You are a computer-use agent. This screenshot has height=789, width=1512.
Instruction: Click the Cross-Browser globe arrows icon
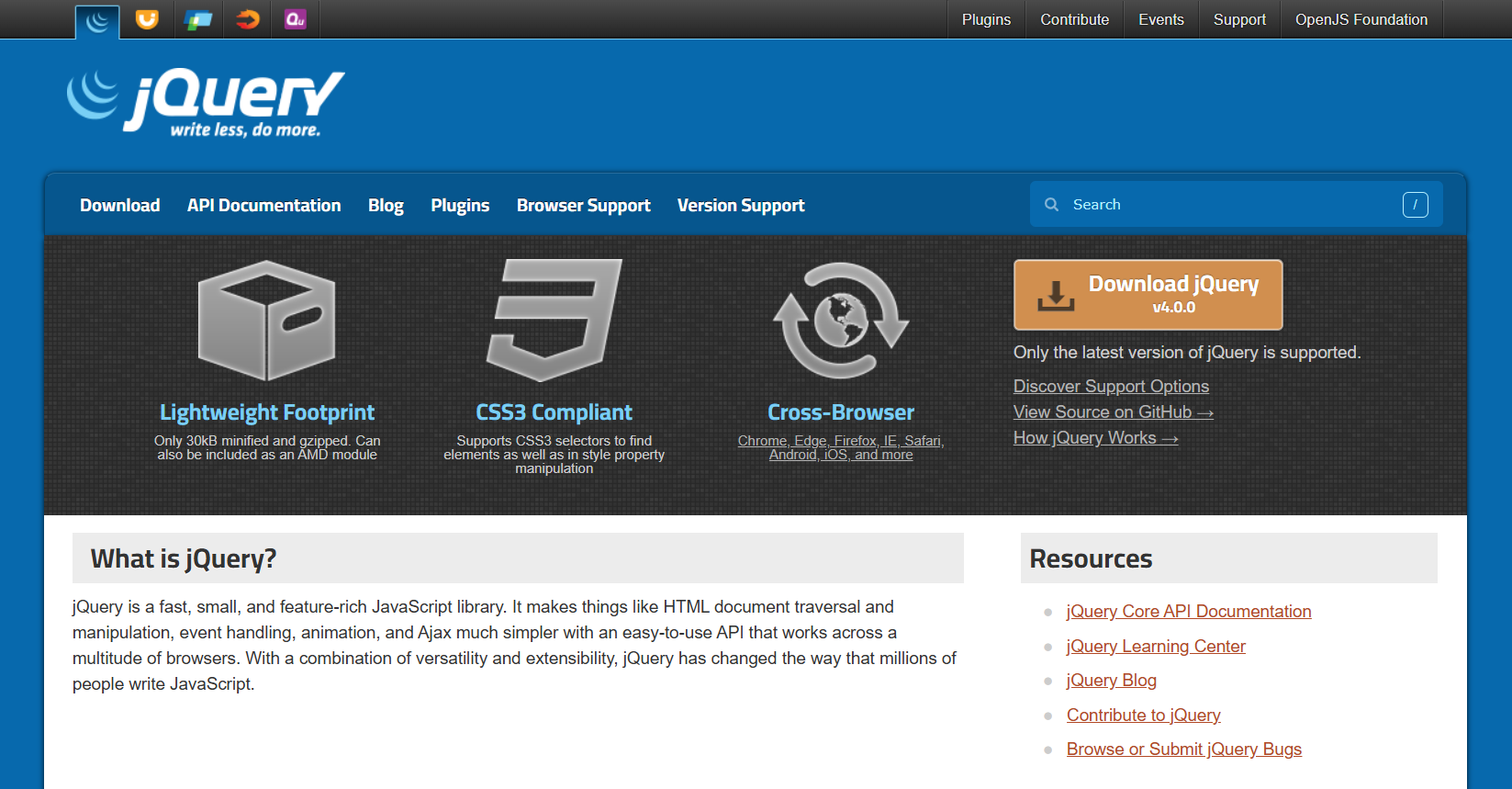[x=841, y=321]
